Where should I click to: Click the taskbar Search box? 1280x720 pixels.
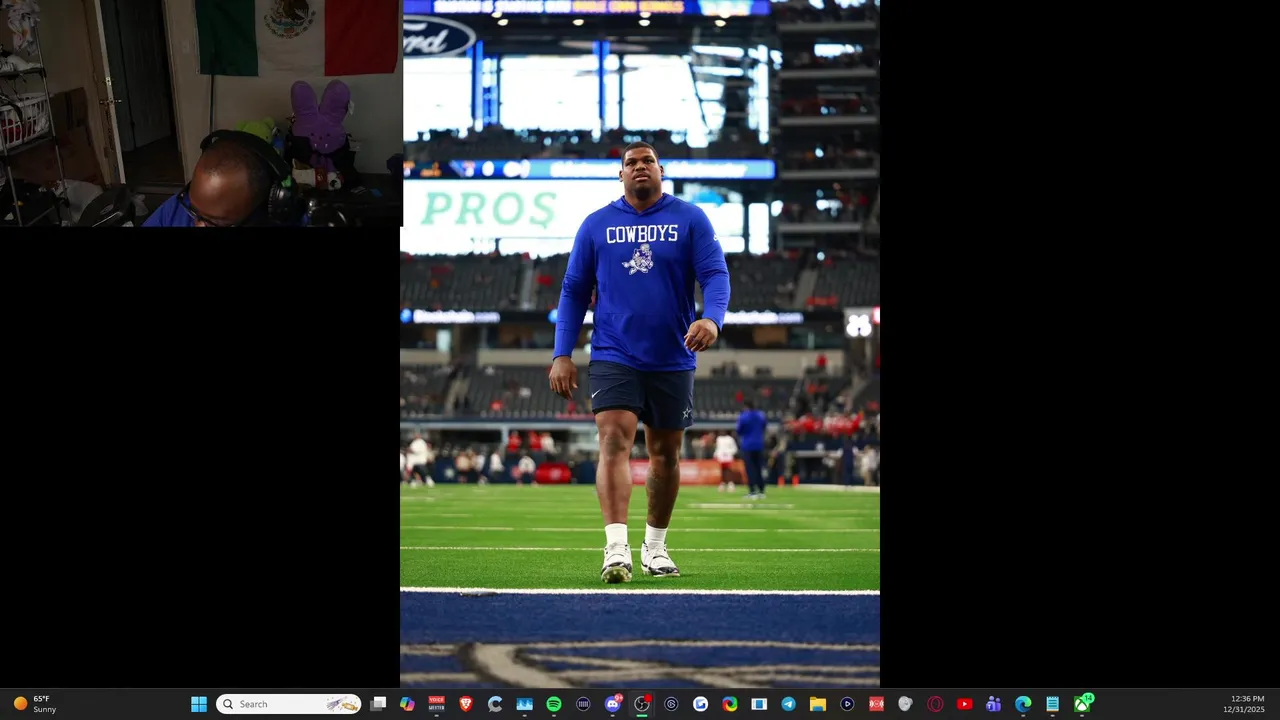[x=289, y=704]
